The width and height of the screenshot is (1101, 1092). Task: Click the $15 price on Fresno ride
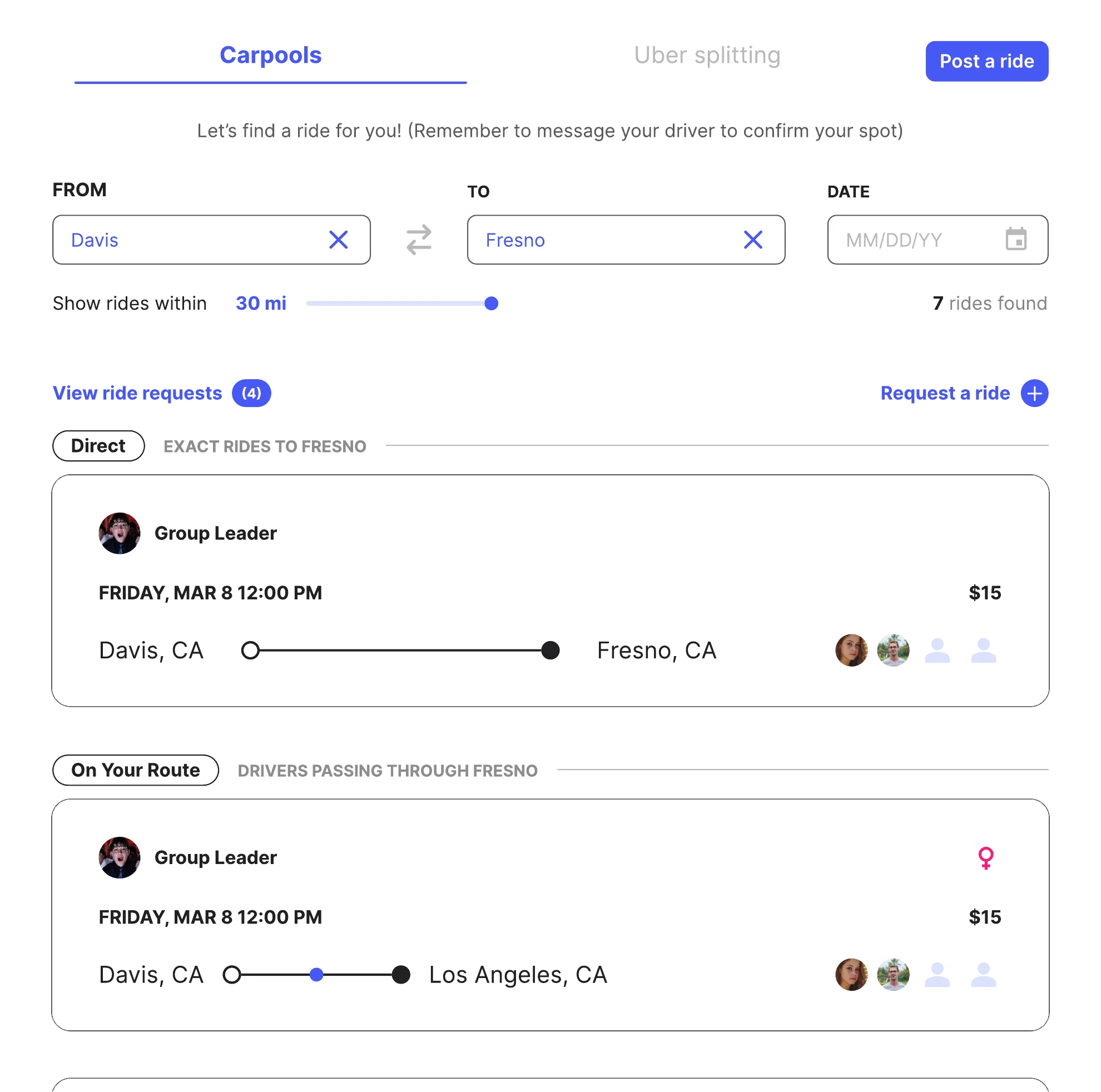tap(985, 593)
